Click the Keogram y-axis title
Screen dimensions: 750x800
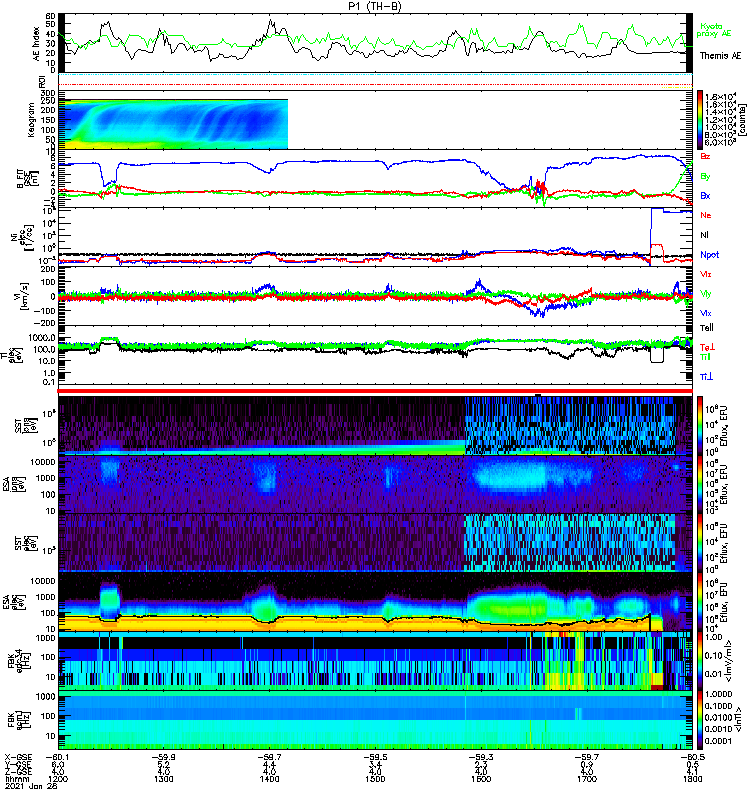point(31,120)
